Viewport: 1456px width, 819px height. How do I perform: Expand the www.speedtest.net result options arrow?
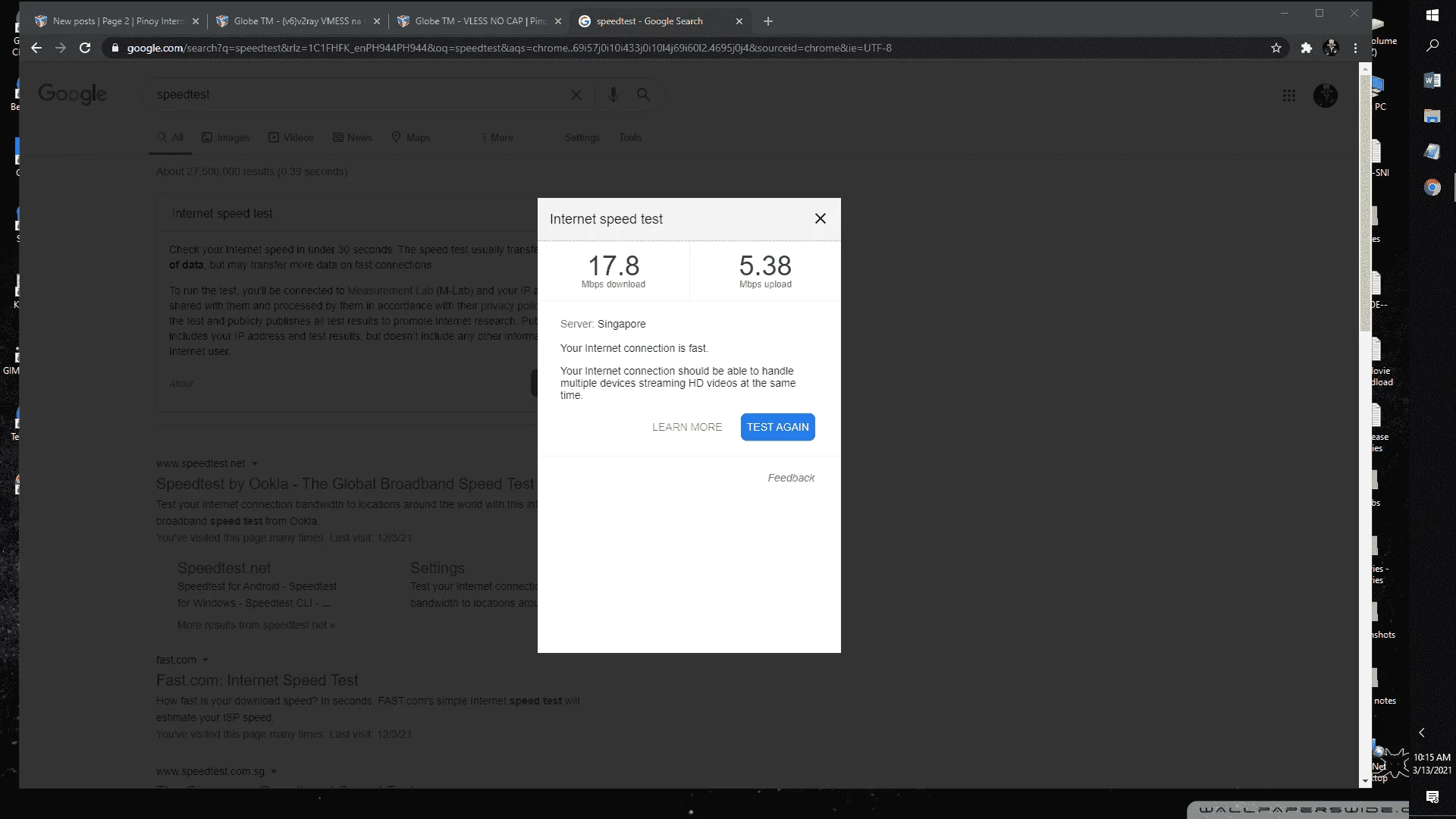pyautogui.click(x=255, y=463)
